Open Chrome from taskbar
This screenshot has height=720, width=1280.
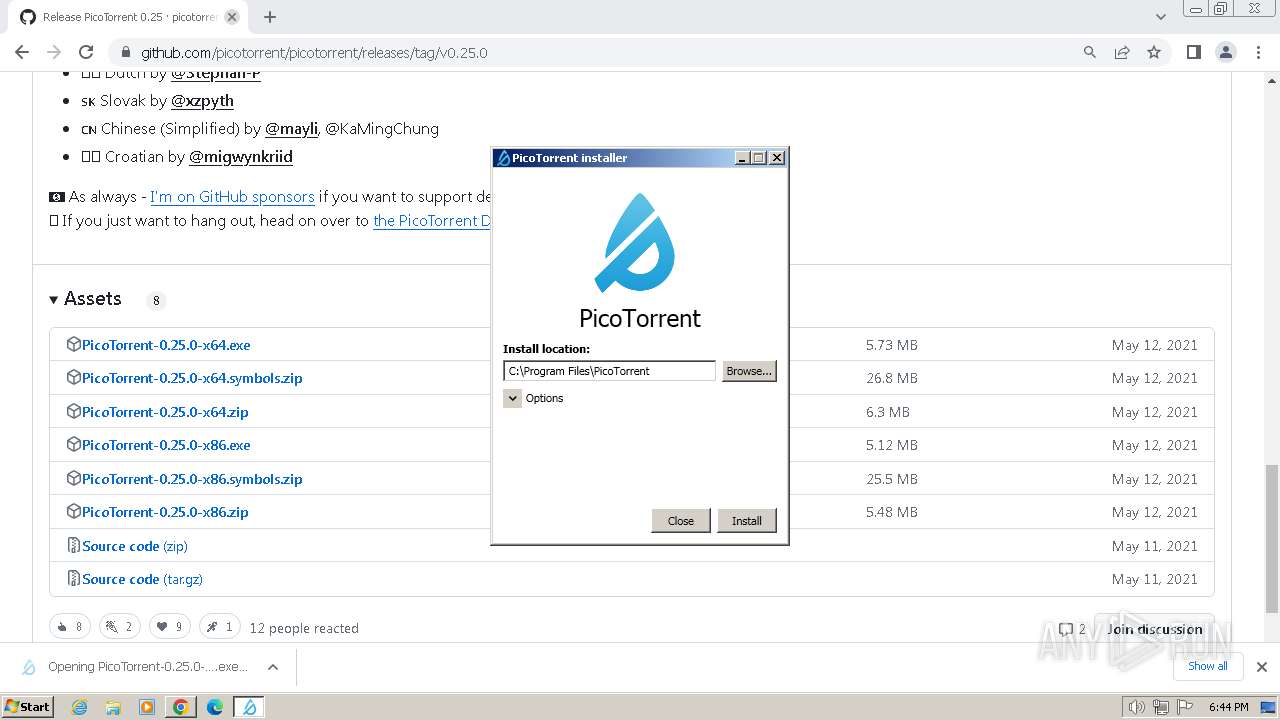(181, 707)
